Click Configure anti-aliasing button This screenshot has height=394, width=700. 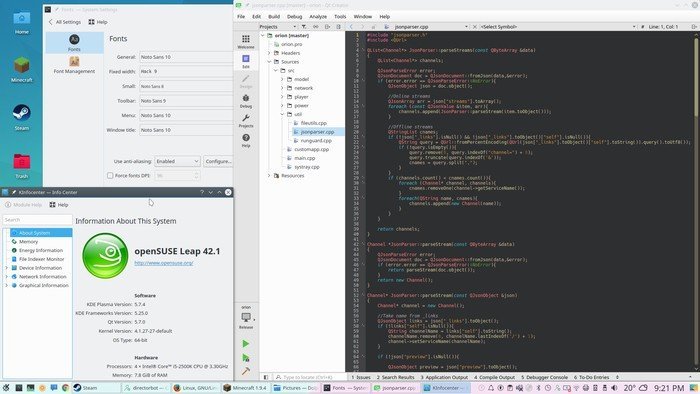coord(218,161)
